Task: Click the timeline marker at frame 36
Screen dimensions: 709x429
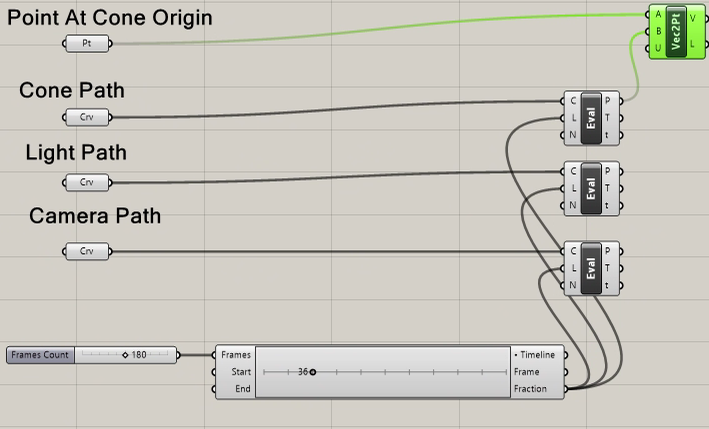Action: coord(313,372)
